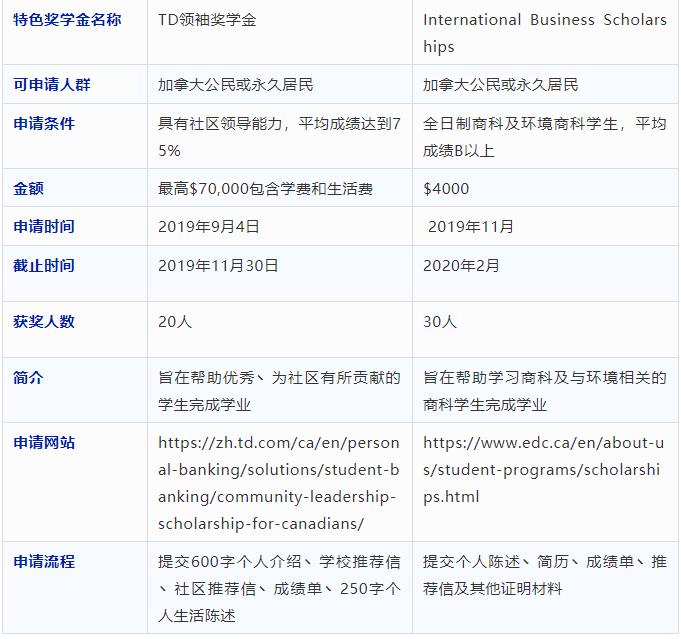Click the $4000 amount cell

446,188
